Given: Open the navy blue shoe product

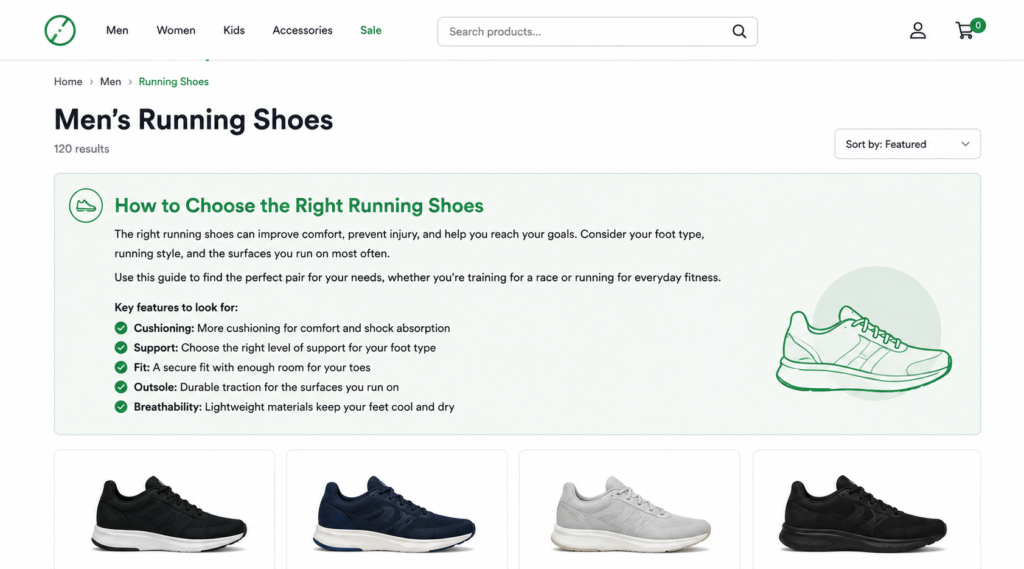Looking at the screenshot, I should [396, 513].
